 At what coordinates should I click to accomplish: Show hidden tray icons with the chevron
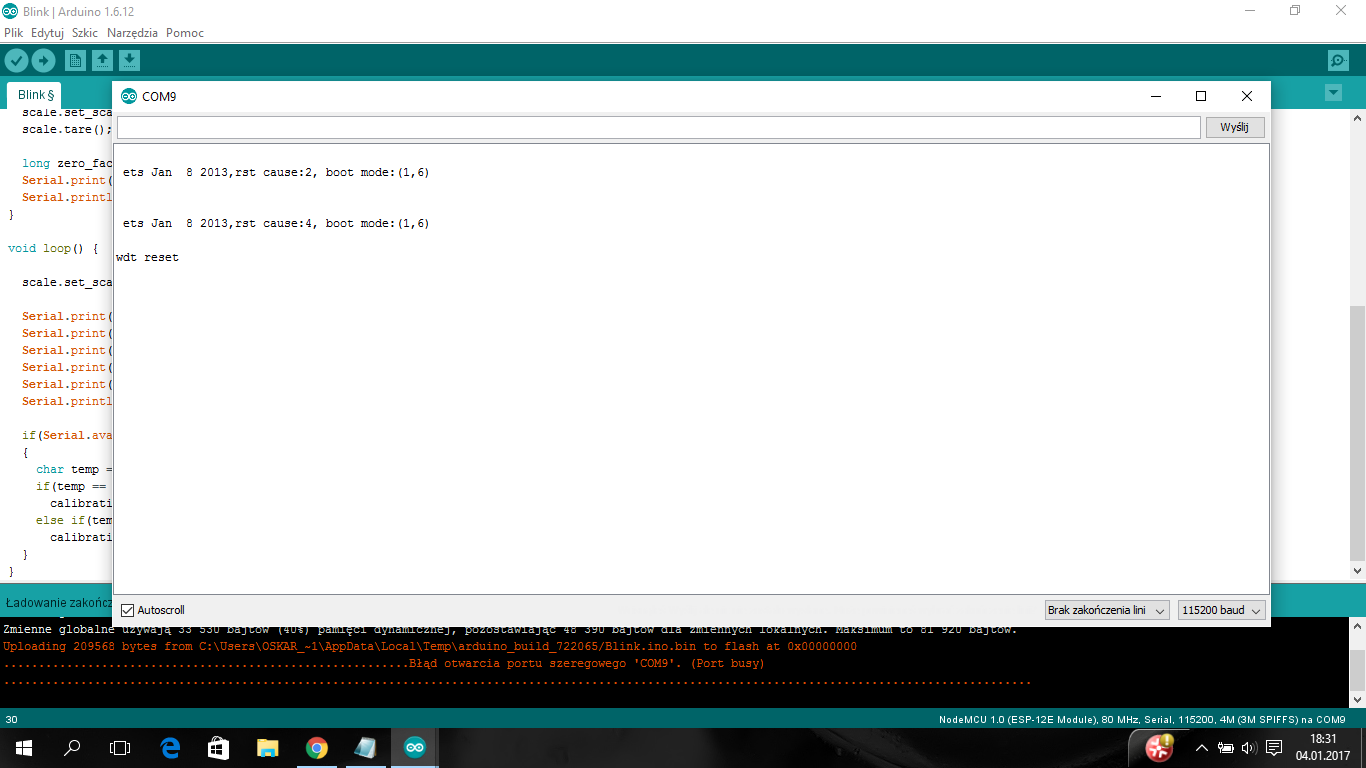pos(1201,748)
